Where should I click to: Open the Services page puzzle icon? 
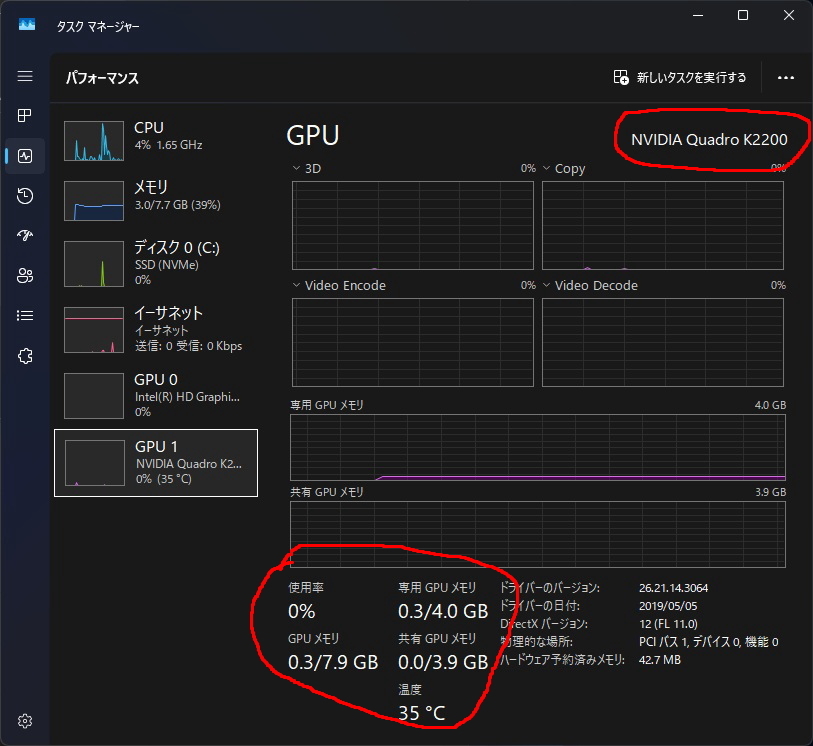(x=25, y=356)
